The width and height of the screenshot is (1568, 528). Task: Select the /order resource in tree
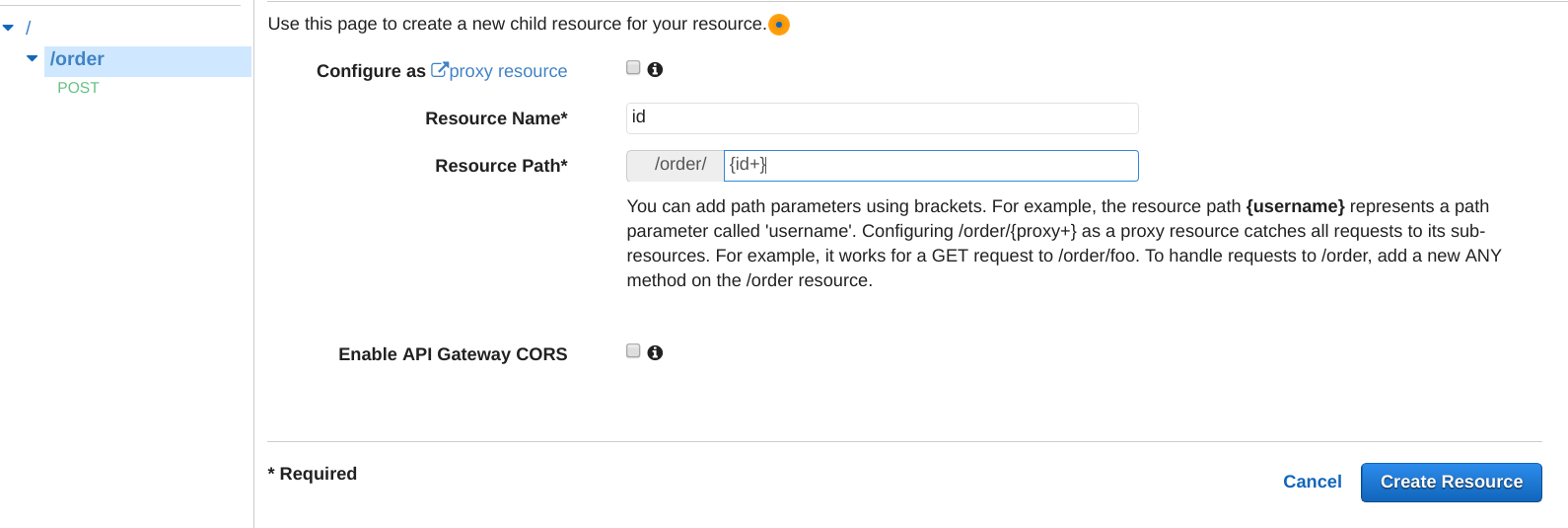(x=77, y=59)
